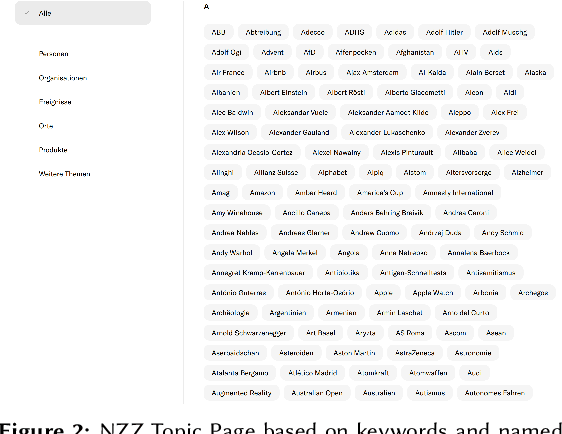The height and width of the screenshot is (434, 562).
Task: Select the Alexander Gauland tag
Action: point(299,133)
